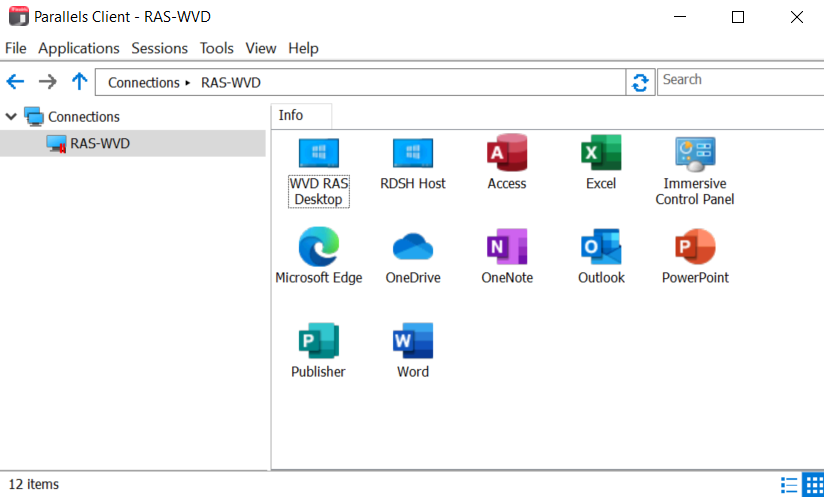
Task: Click the Search input field
Action: click(x=740, y=80)
